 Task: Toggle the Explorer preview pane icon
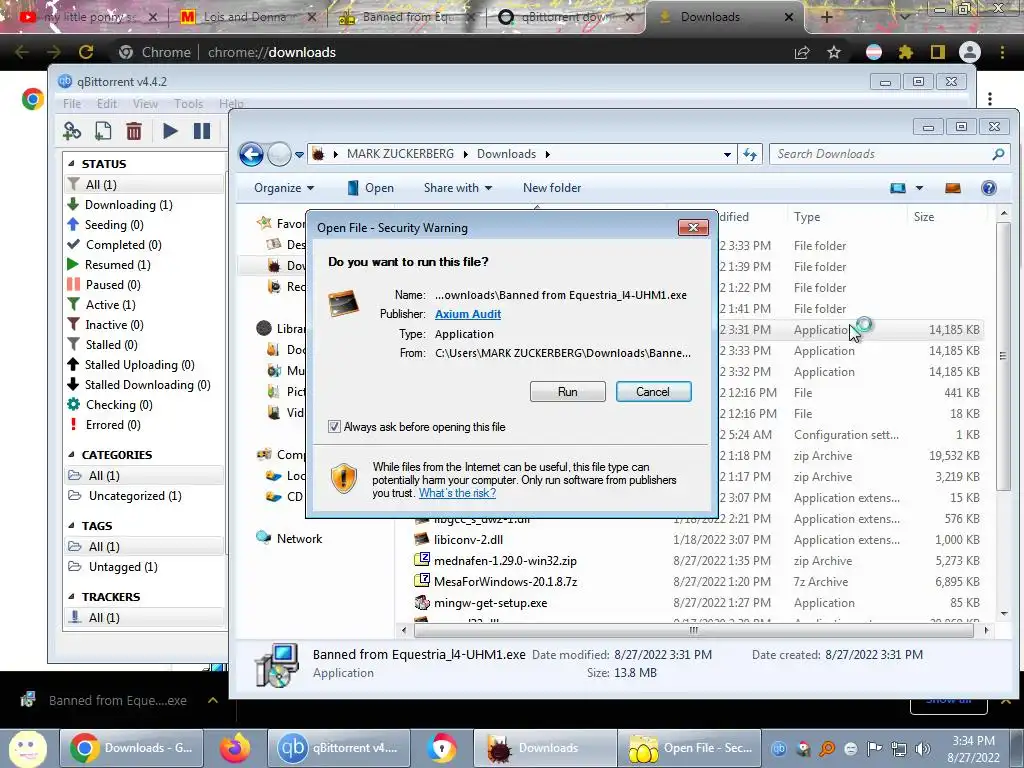[953, 188]
